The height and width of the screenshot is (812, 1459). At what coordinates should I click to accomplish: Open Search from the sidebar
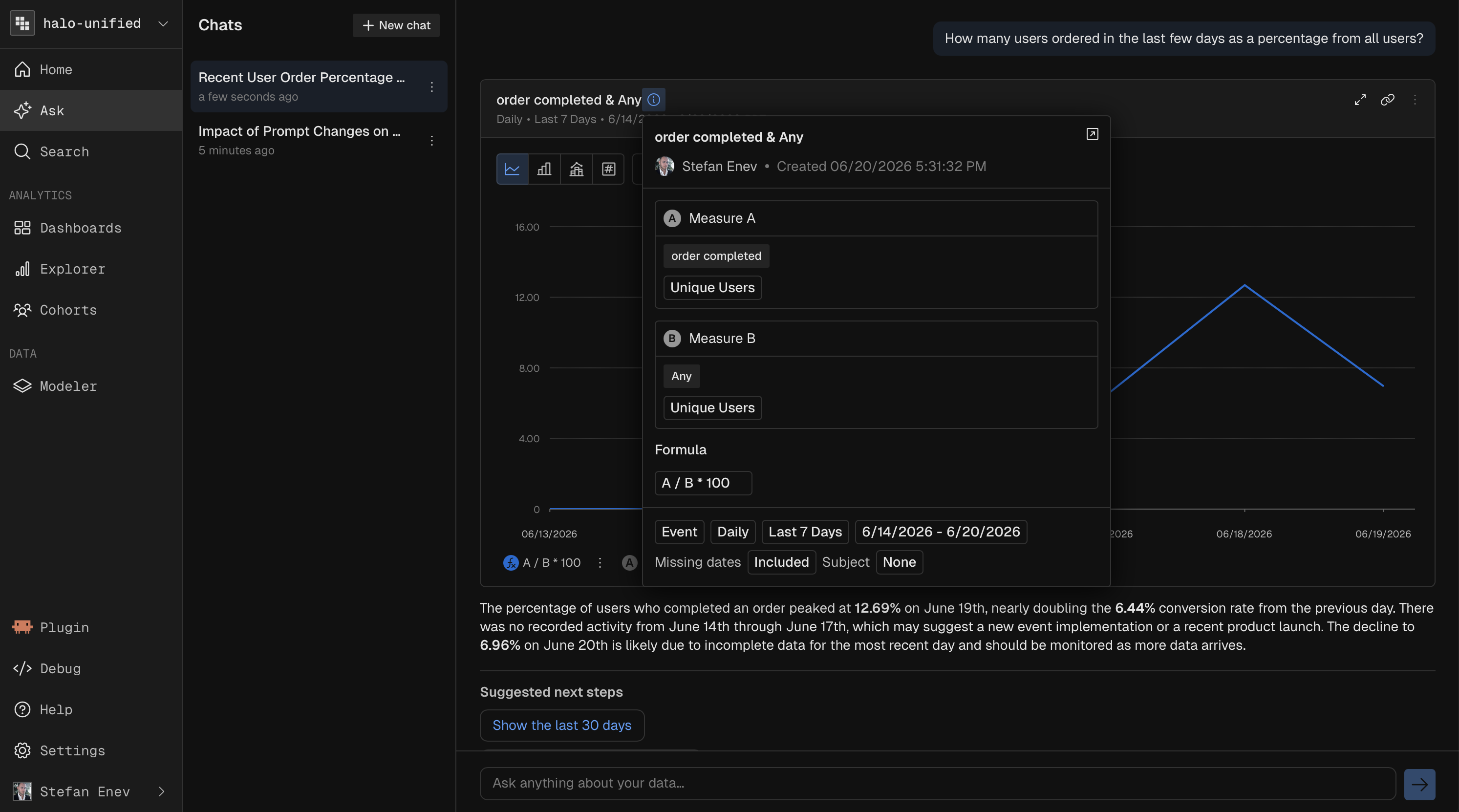pos(90,151)
